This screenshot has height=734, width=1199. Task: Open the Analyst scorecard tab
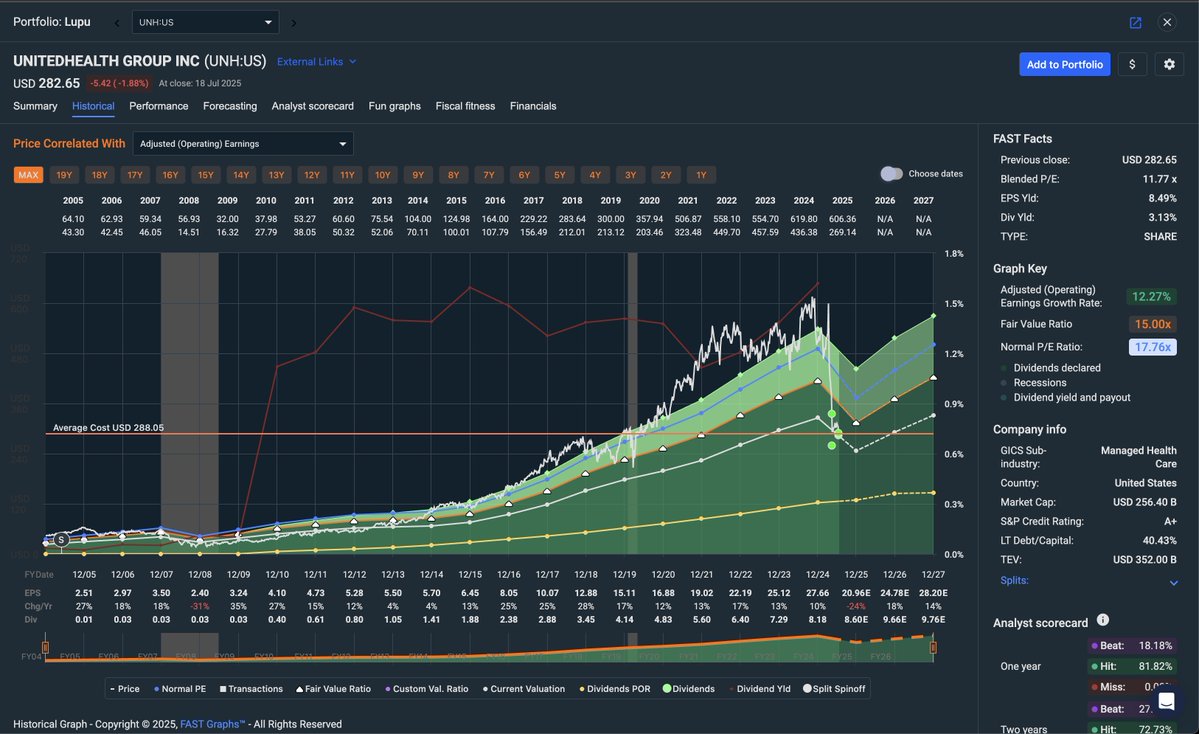(x=313, y=106)
